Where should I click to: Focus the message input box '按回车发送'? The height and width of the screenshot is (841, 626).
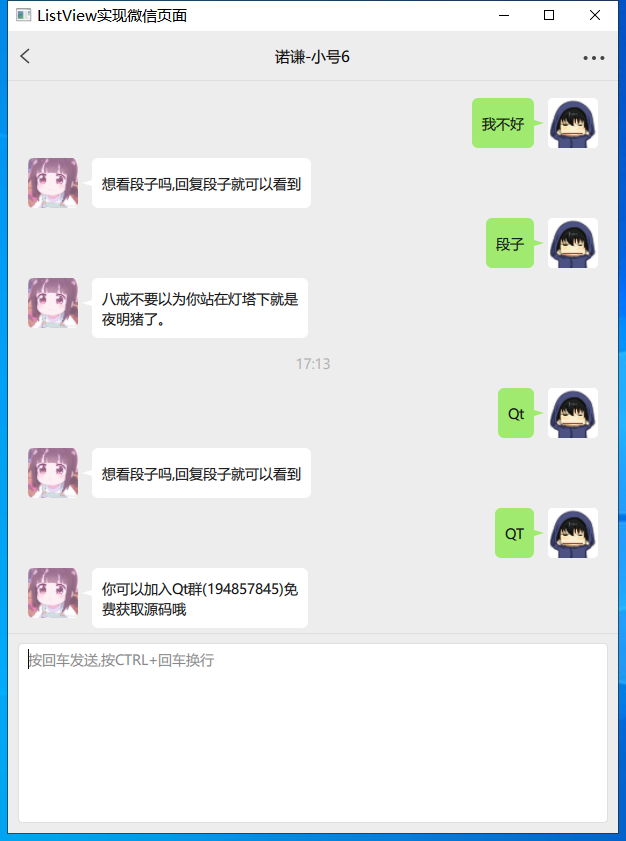pyautogui.click(x=313, y=733)
